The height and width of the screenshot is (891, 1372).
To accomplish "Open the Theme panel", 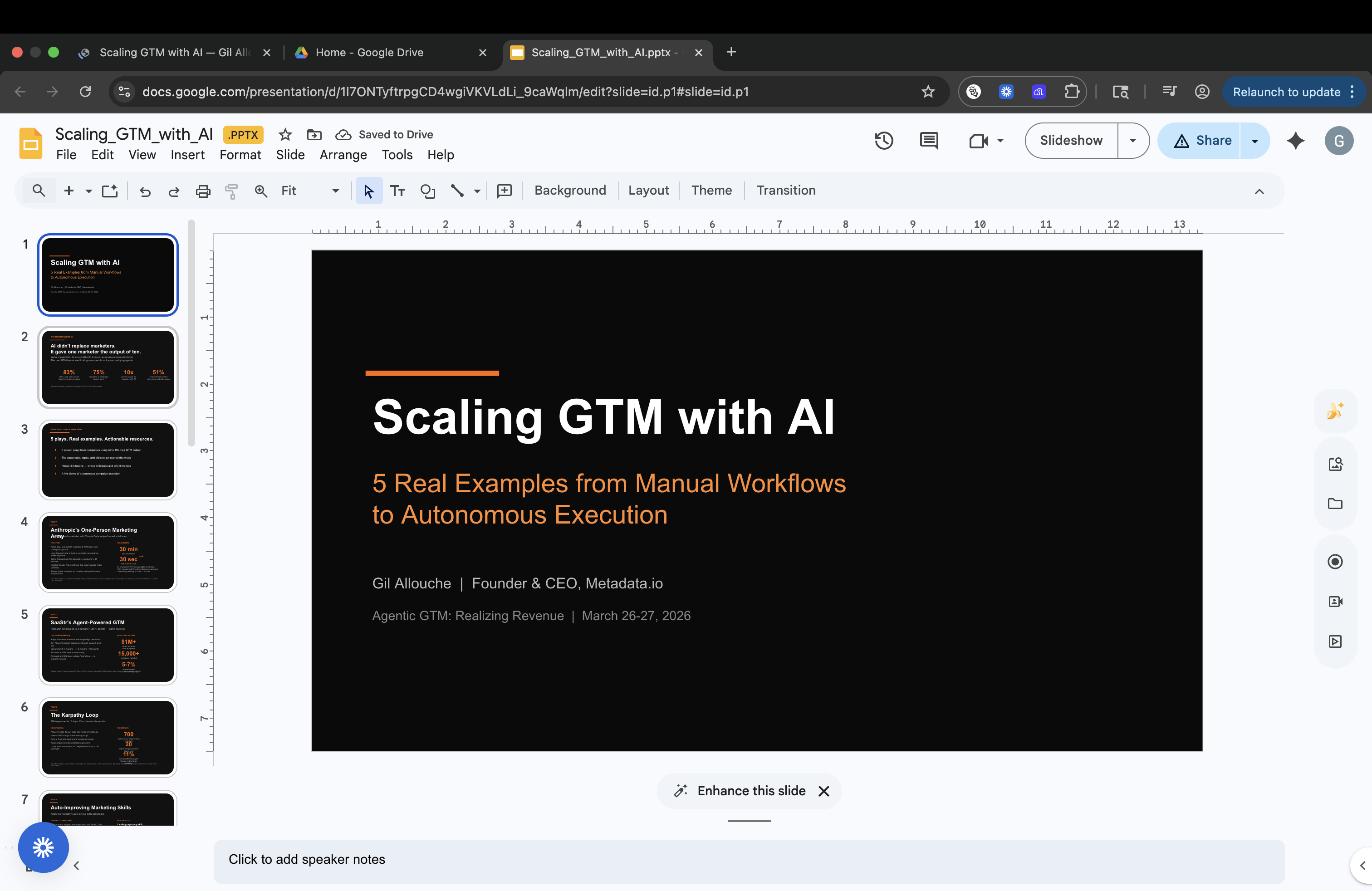I will pyautogui.click(x=711, y=190).
